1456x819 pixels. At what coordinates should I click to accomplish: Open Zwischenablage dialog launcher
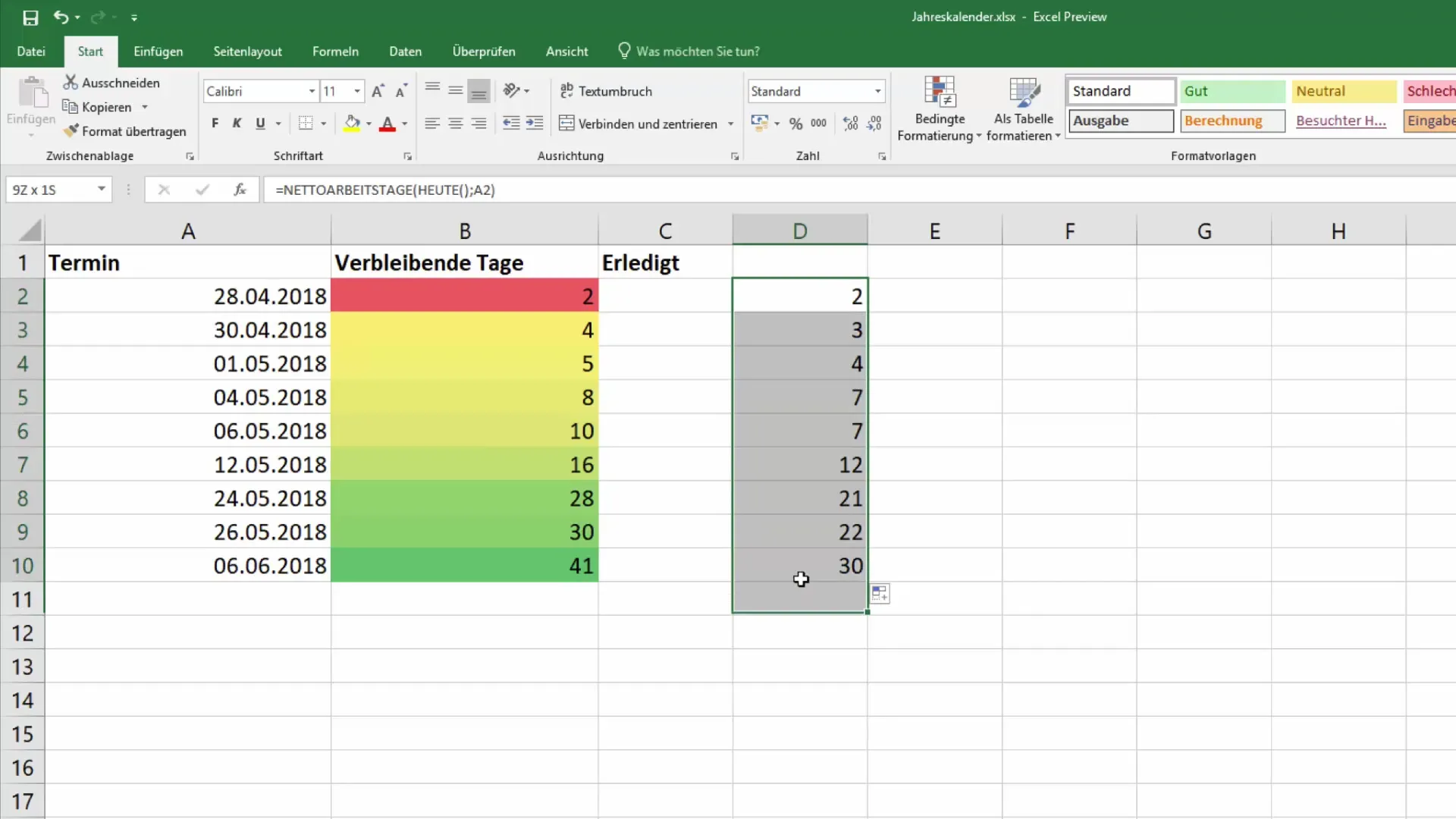[190, 156]
